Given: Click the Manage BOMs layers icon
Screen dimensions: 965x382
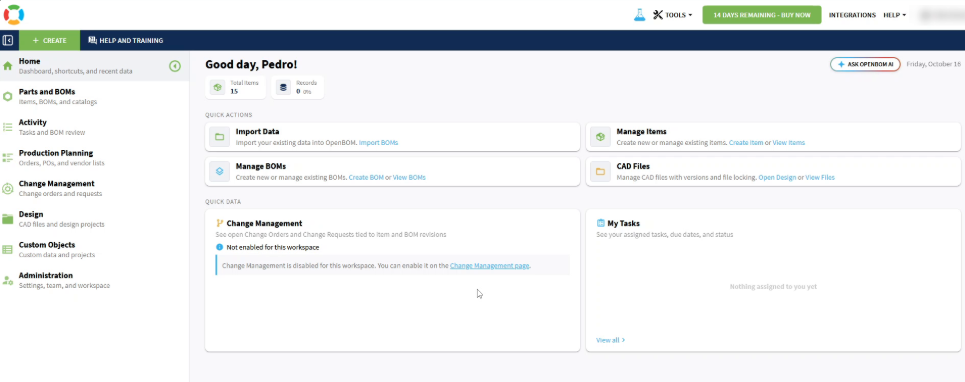Looking at the screenshot, I should click(x=220, y=171).
